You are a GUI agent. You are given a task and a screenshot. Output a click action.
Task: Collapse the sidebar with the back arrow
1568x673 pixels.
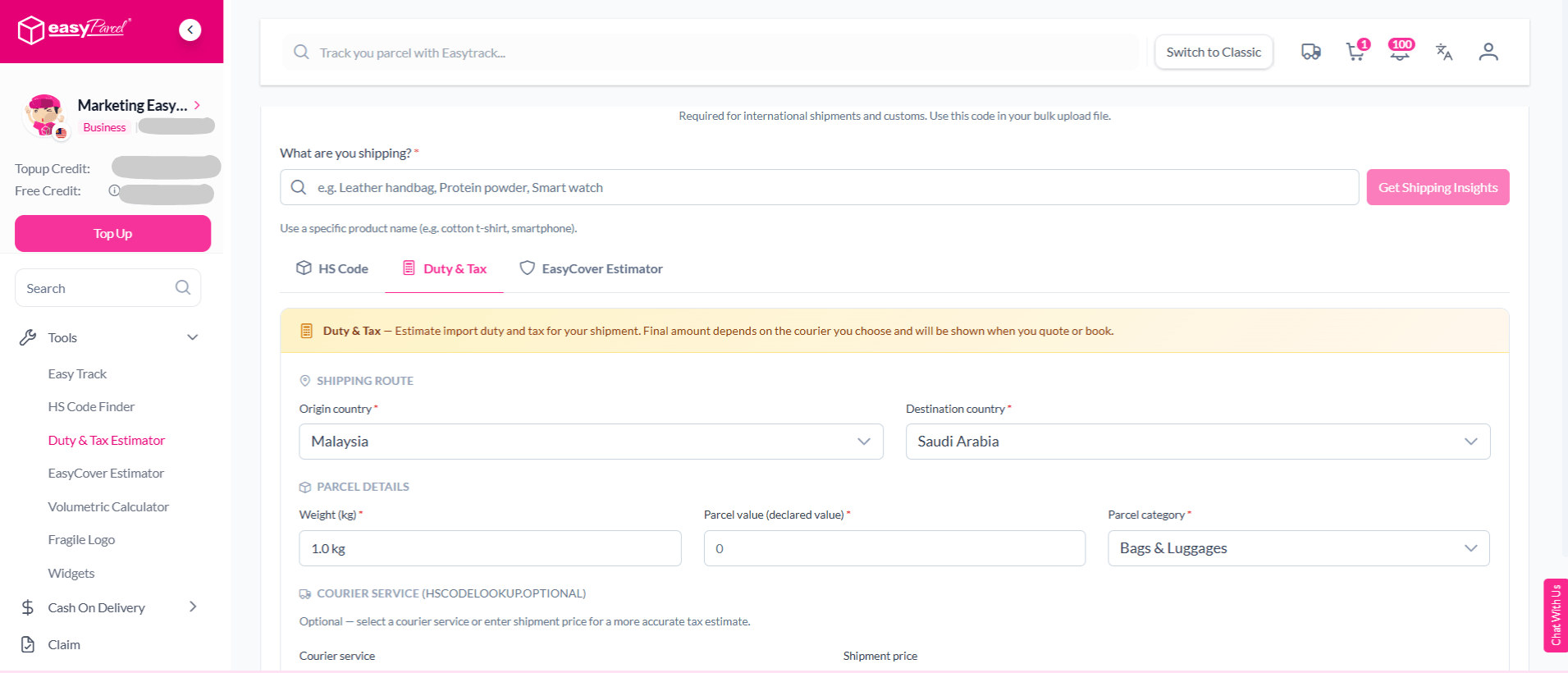point(190,30)
